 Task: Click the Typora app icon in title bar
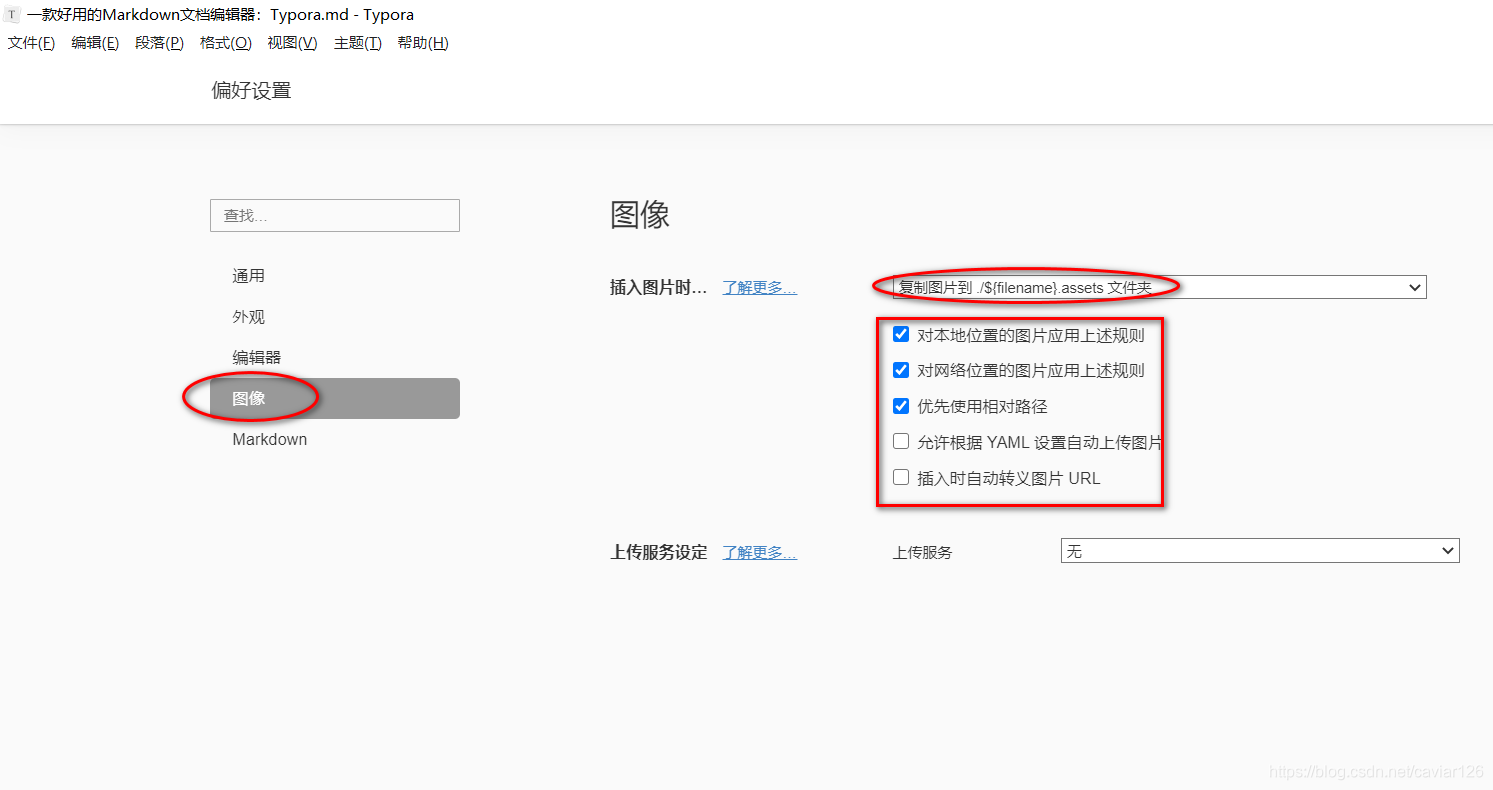[12, 15]
